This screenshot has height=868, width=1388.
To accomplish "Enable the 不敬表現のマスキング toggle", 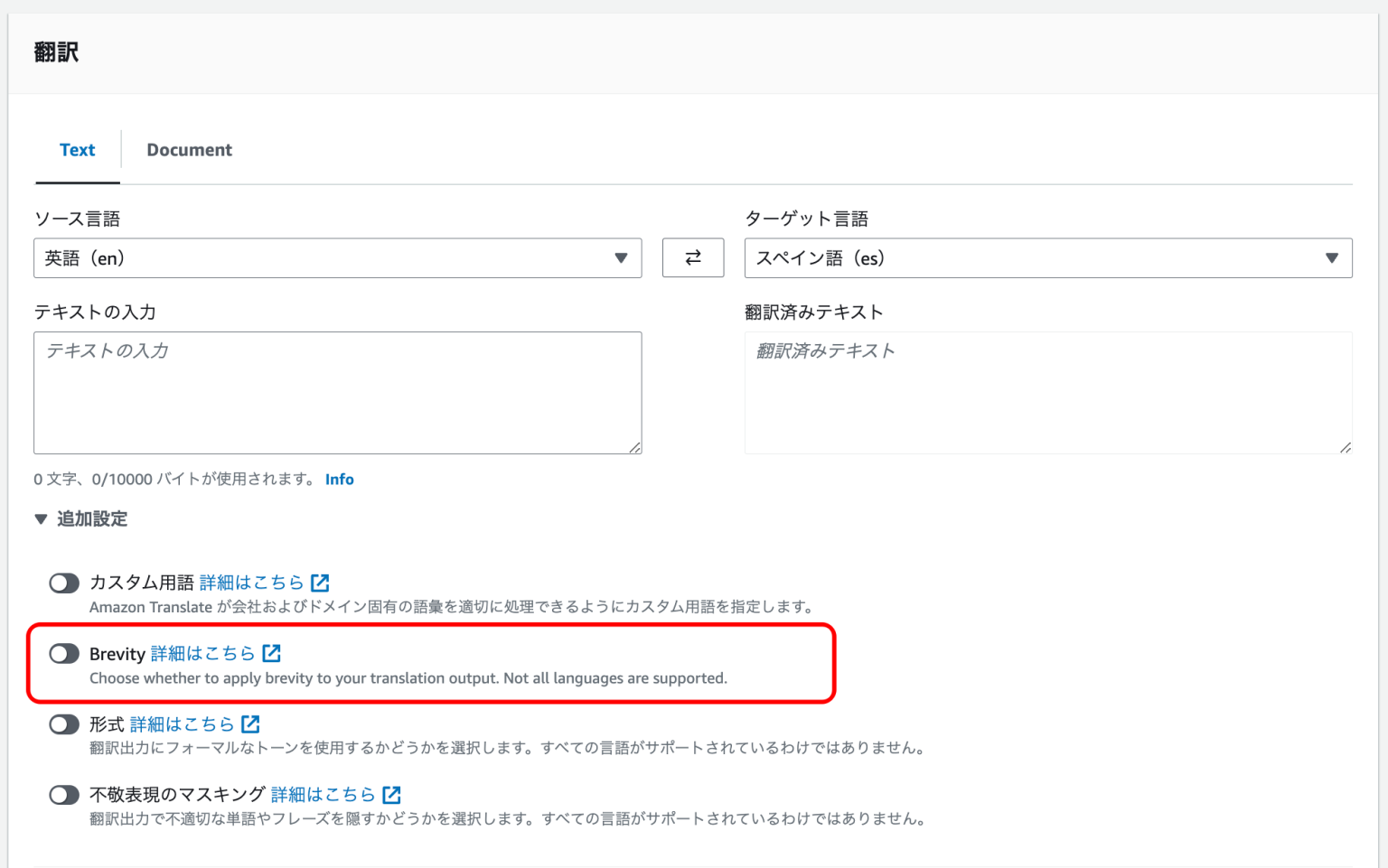I will click(x=63, y=794).
